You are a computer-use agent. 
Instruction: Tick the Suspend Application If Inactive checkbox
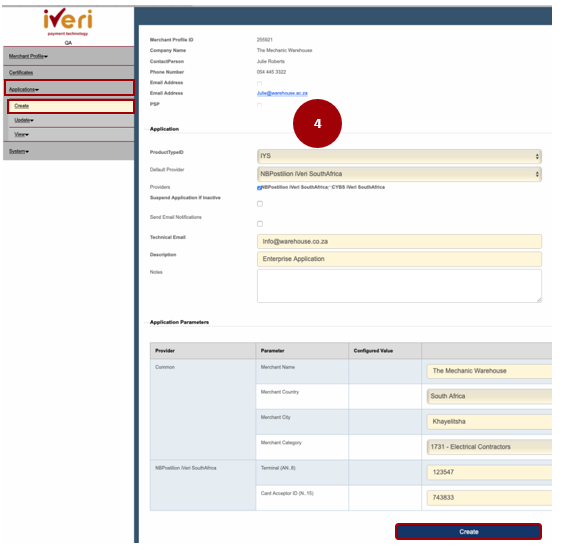[260, 204]
